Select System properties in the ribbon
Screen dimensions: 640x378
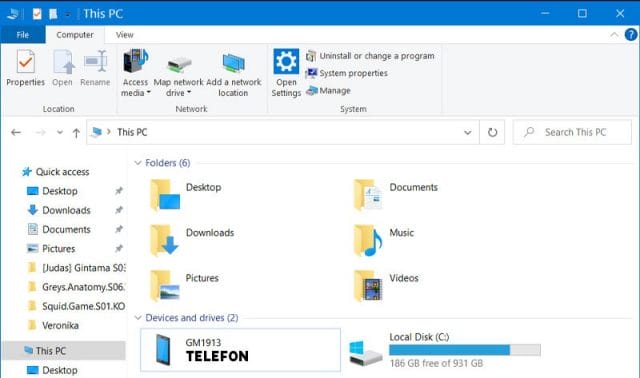[347, 73]
